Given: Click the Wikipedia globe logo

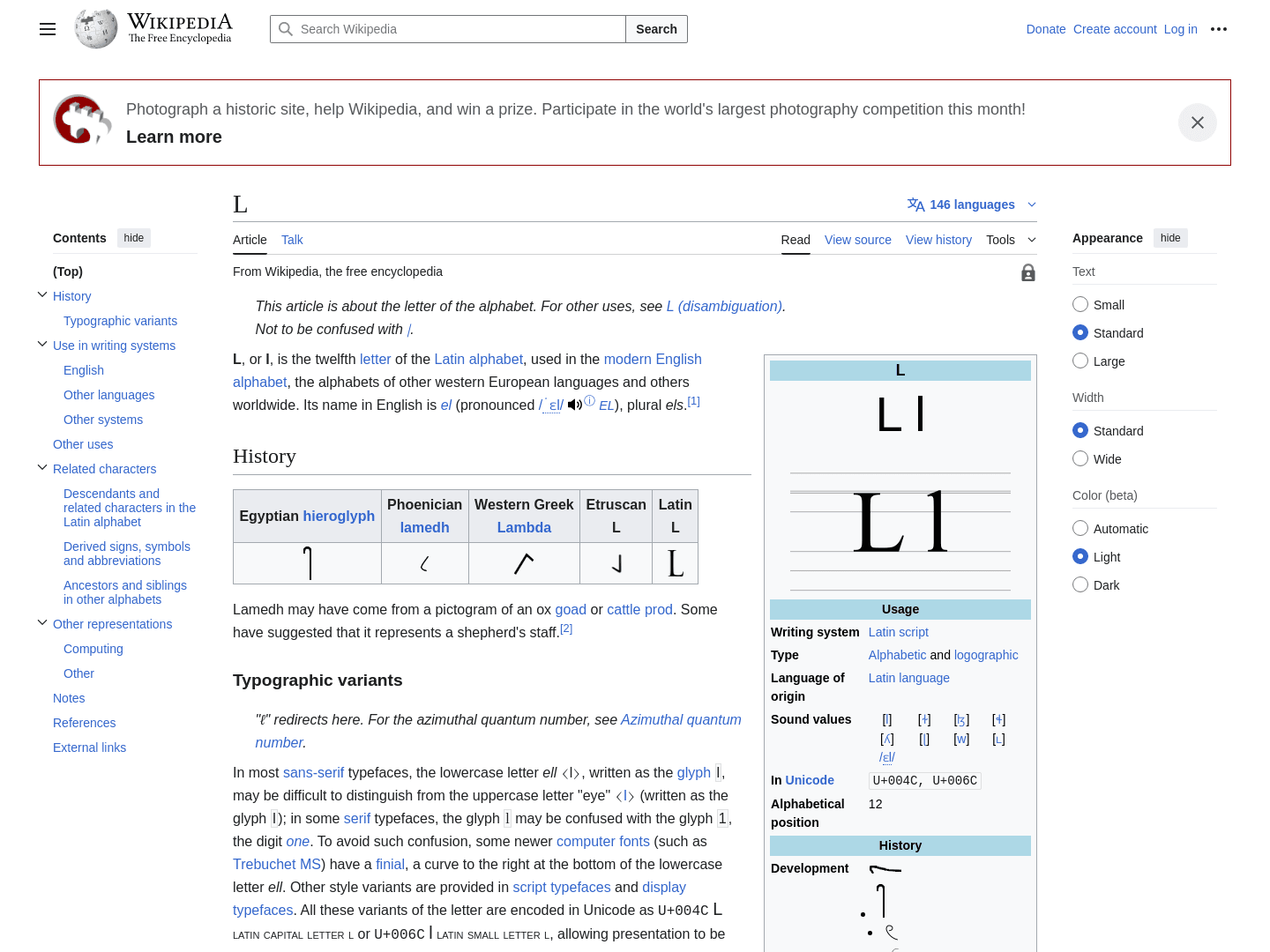Looking at the screenshot, I should 96,29.
